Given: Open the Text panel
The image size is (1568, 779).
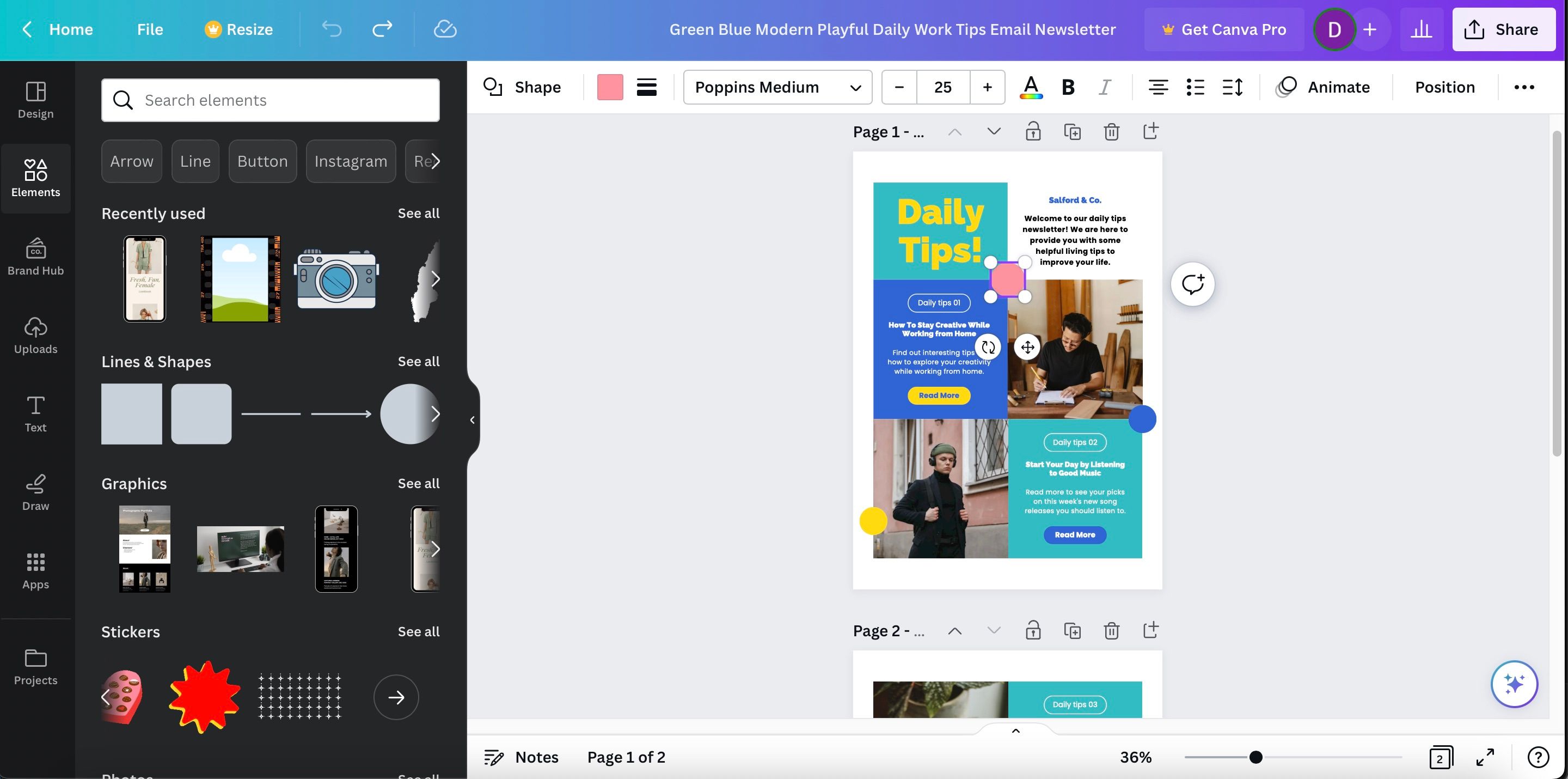Looking at the screenshot, I should [x=35, y=413].
